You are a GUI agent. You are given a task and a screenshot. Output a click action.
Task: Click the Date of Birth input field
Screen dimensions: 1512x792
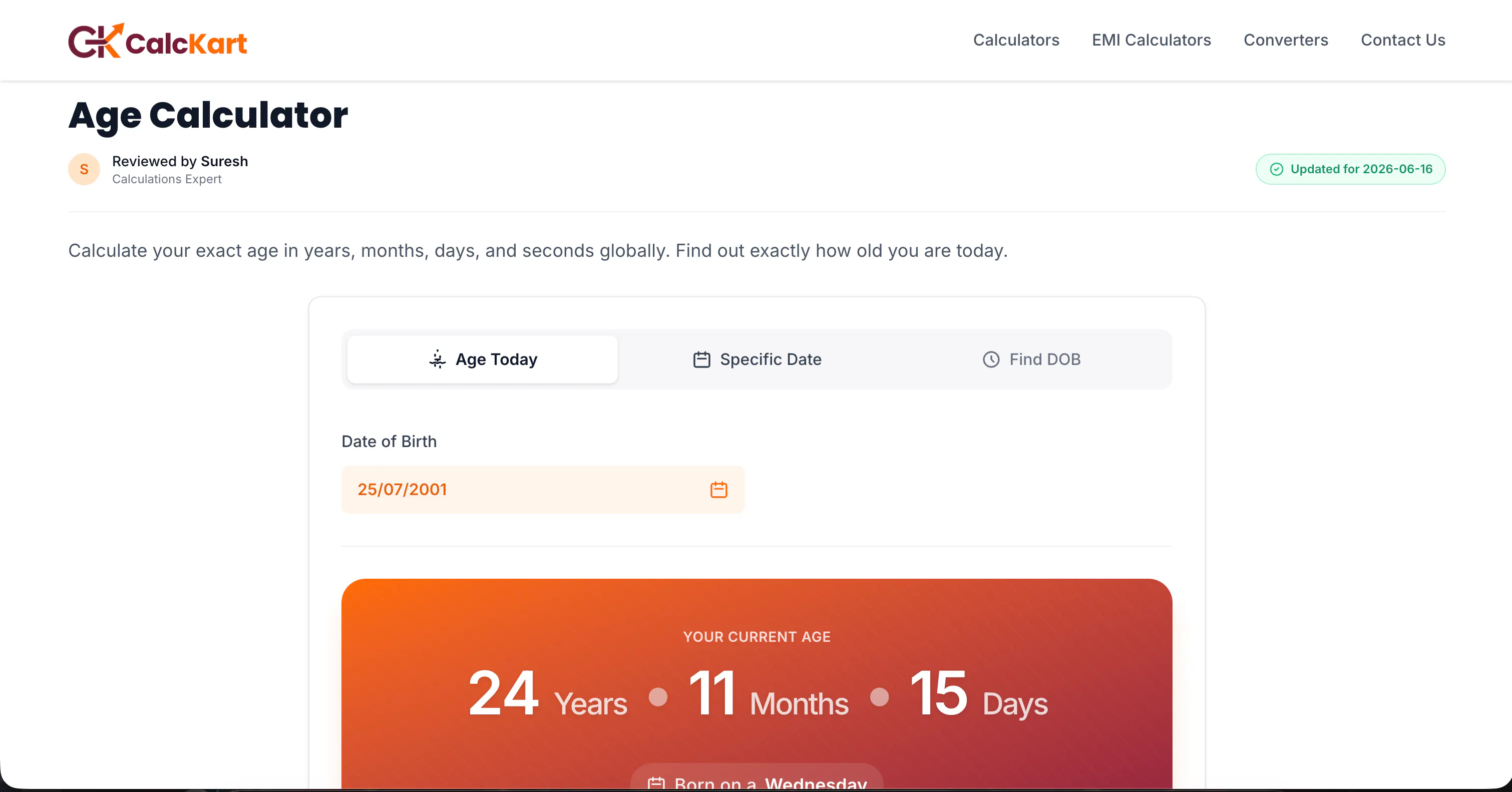(543, 490)
